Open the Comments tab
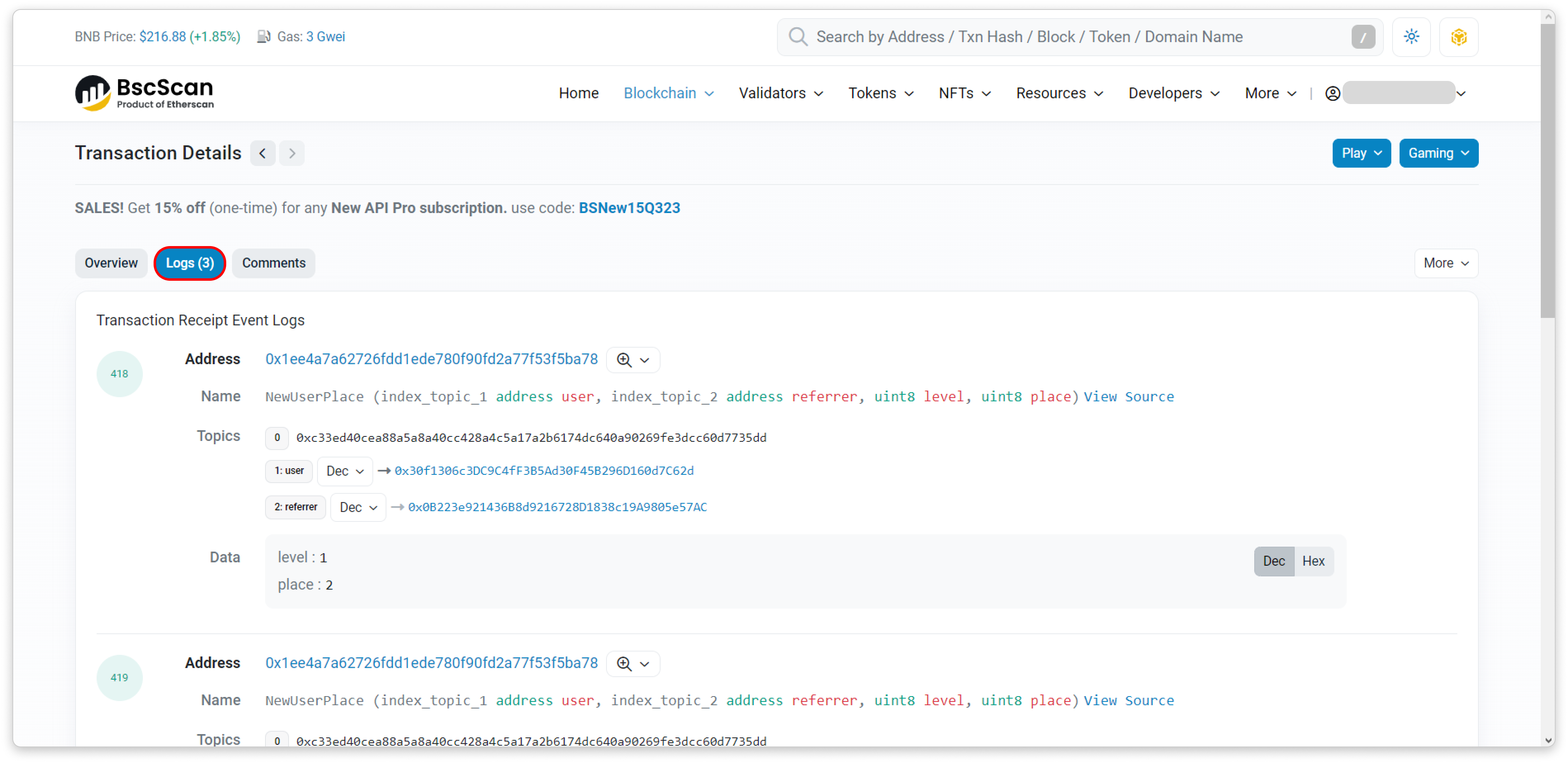Viewport: 1568px width, 763px height. coord(273,263)
